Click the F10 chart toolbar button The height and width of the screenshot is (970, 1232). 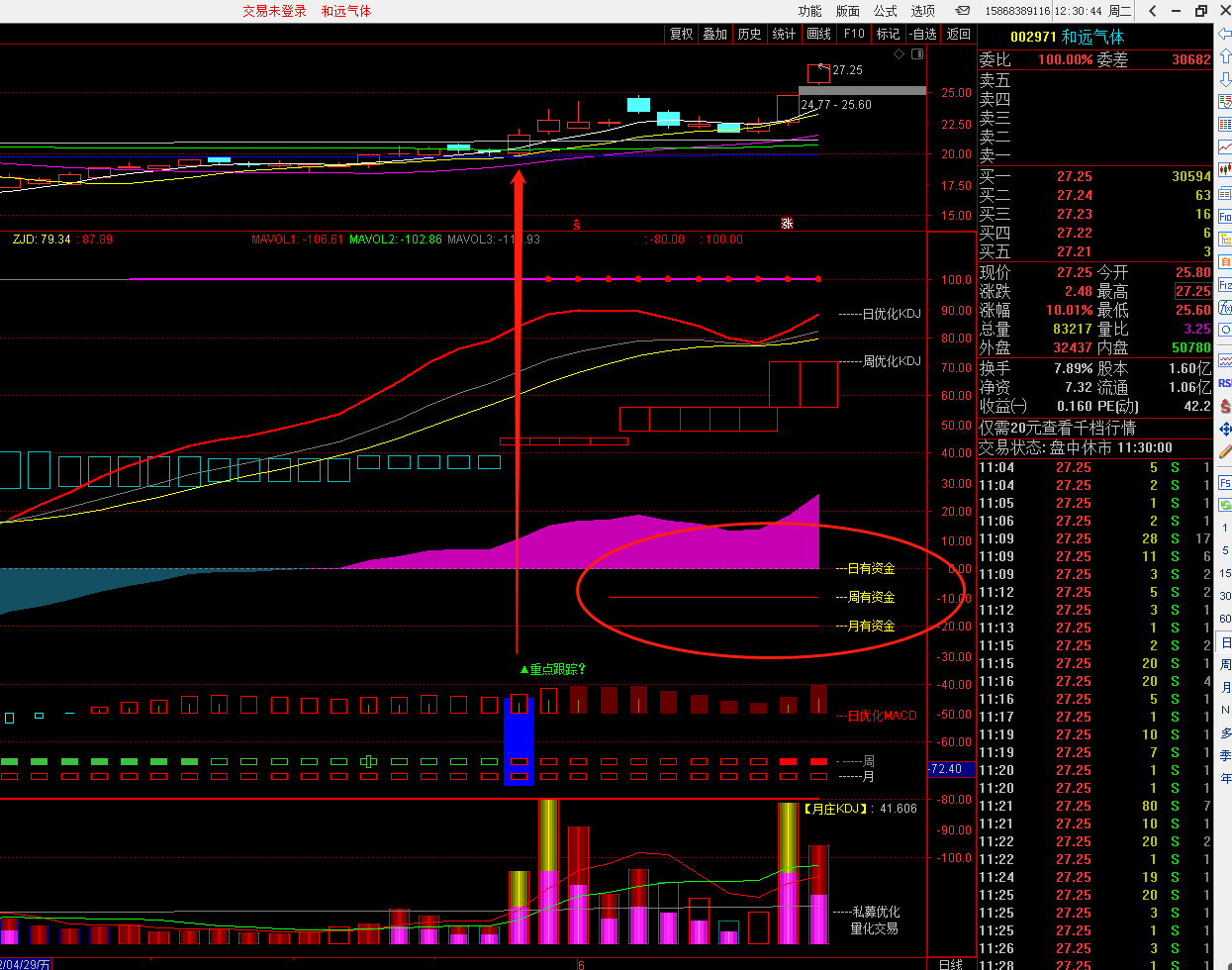(854, 34)
